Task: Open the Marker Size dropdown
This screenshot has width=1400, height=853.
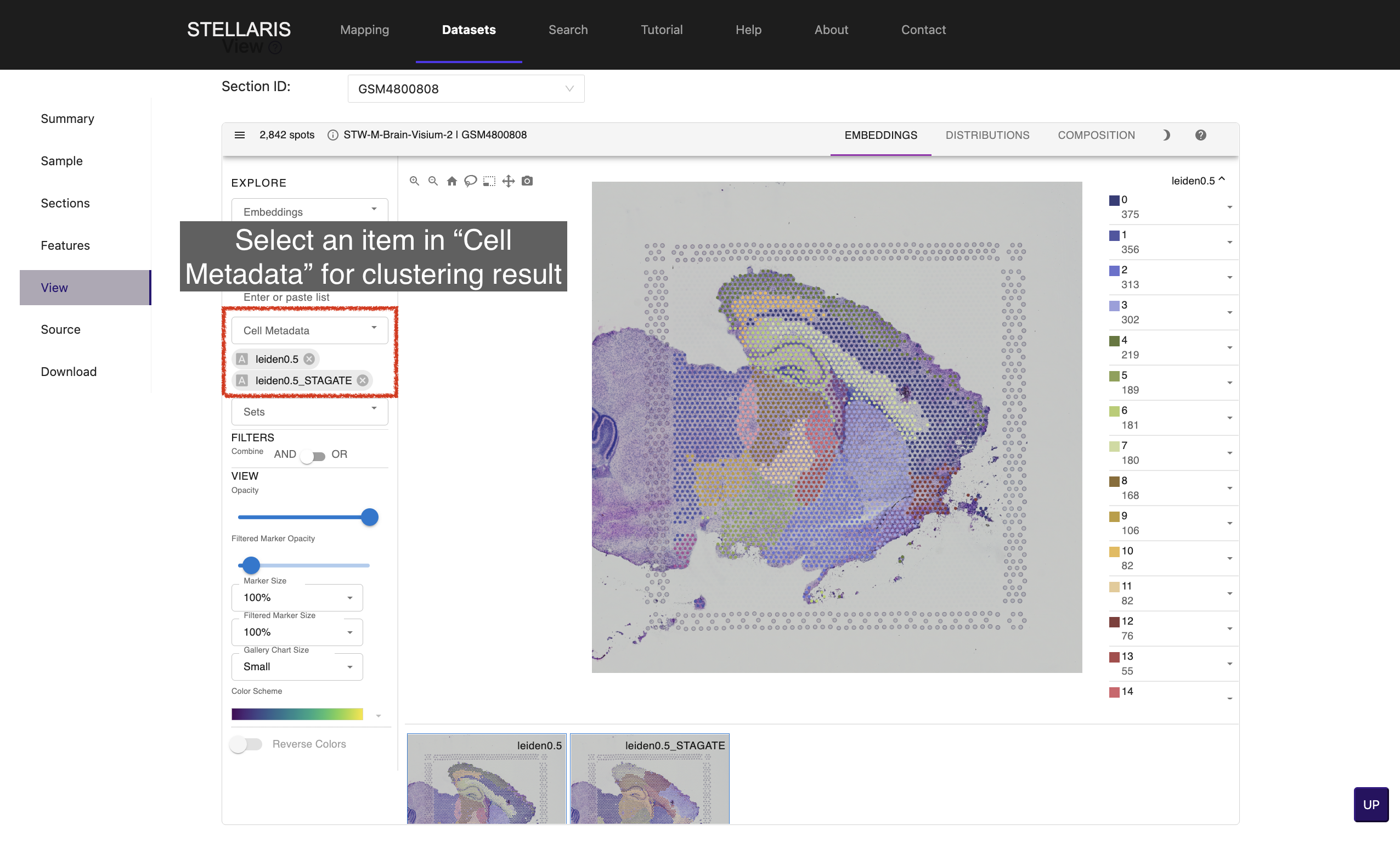Action: coord(297,597)
